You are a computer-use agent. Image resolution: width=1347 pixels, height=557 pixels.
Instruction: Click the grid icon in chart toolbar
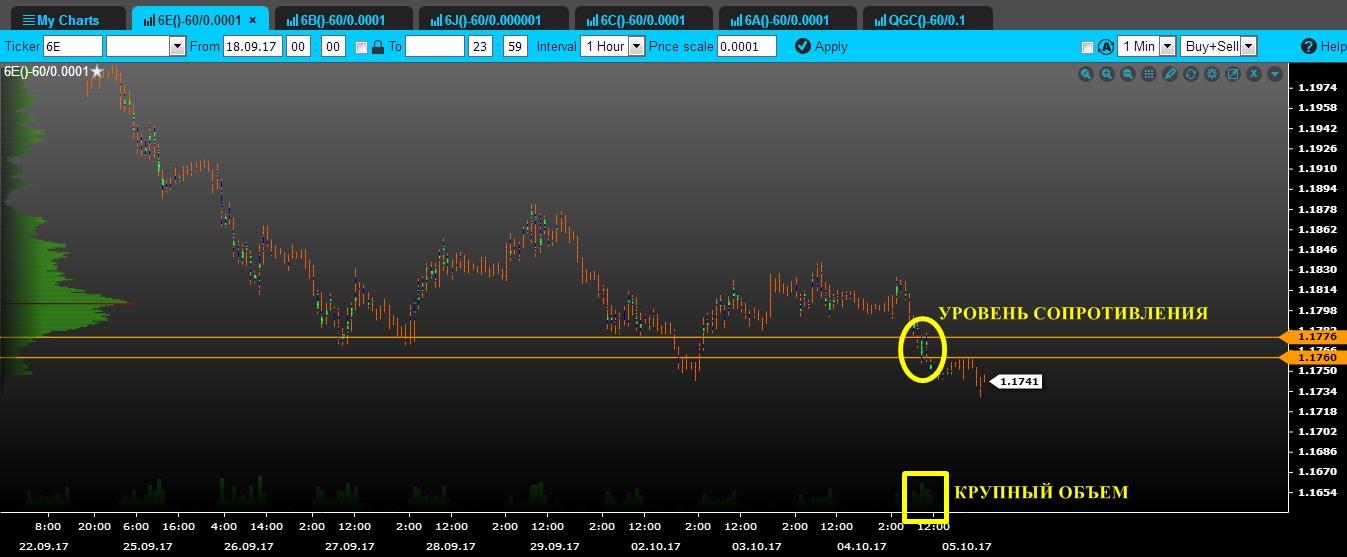tap(1149, 74)
